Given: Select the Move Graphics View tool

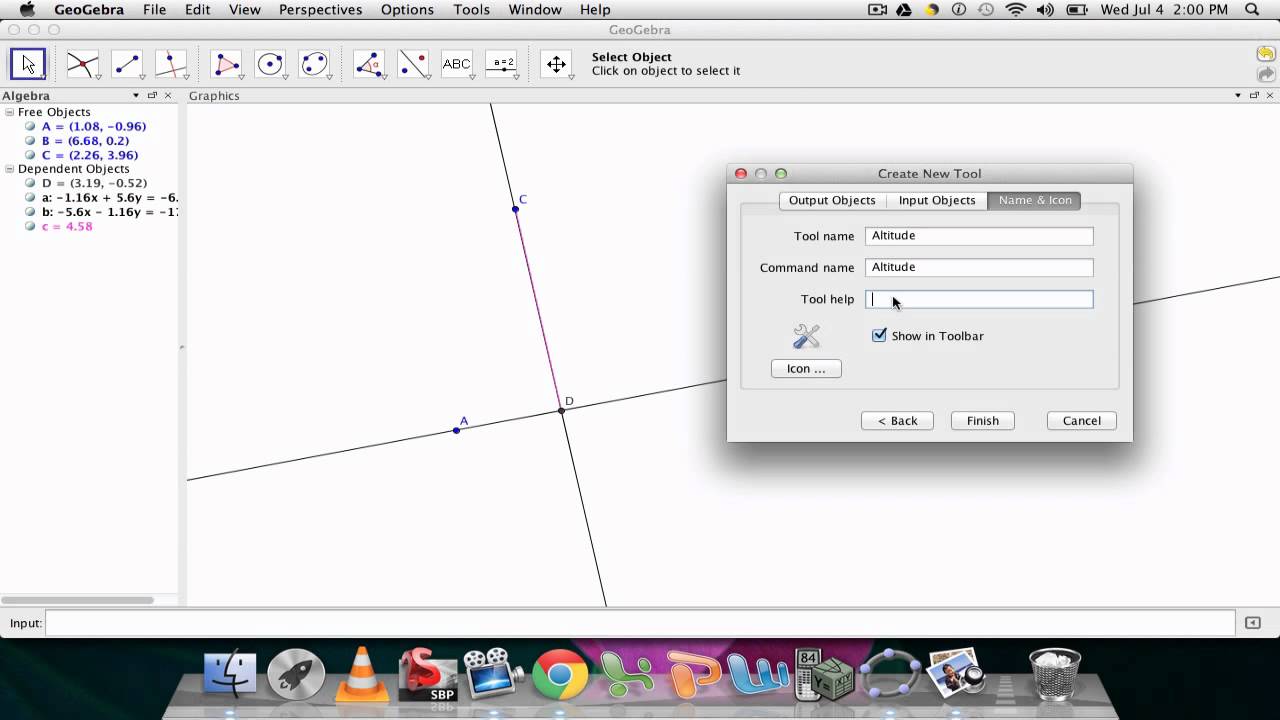Looking at the screenshot, I should (556, 64).
